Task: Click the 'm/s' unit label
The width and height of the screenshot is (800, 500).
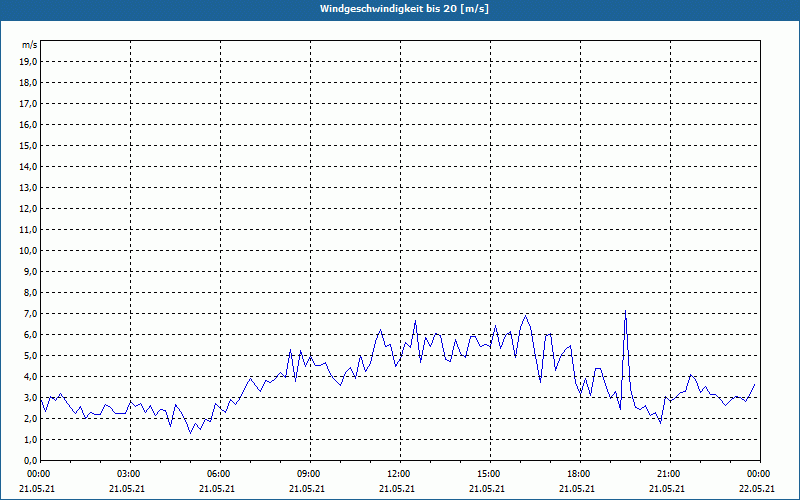Action: pyautogui.click(x=29, y=45)
